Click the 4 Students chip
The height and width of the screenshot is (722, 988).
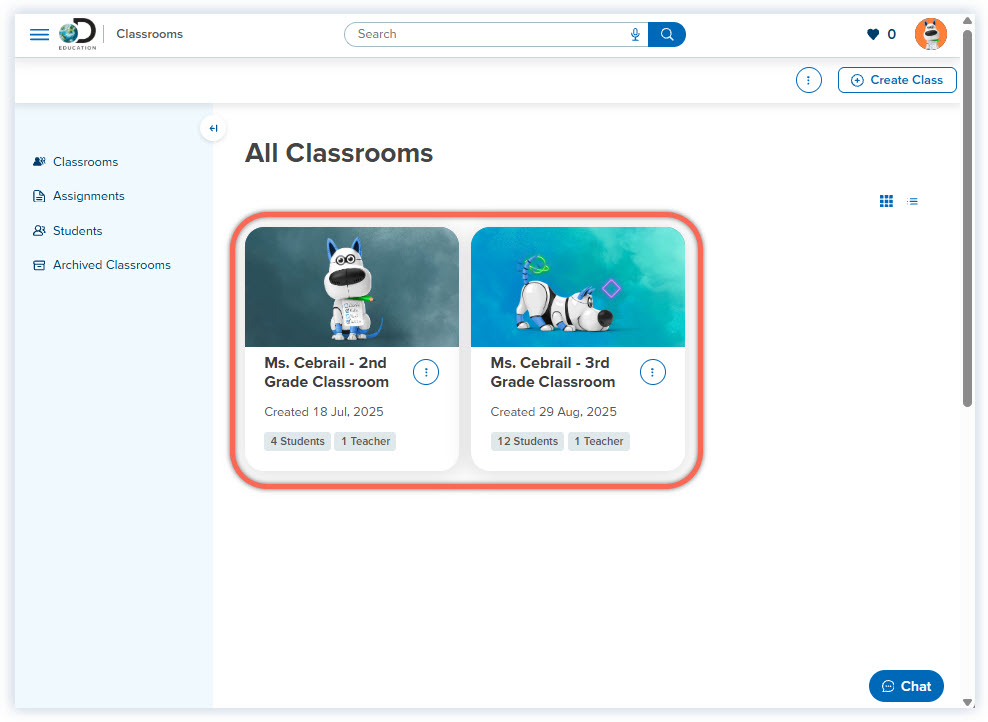coord(297,441)
